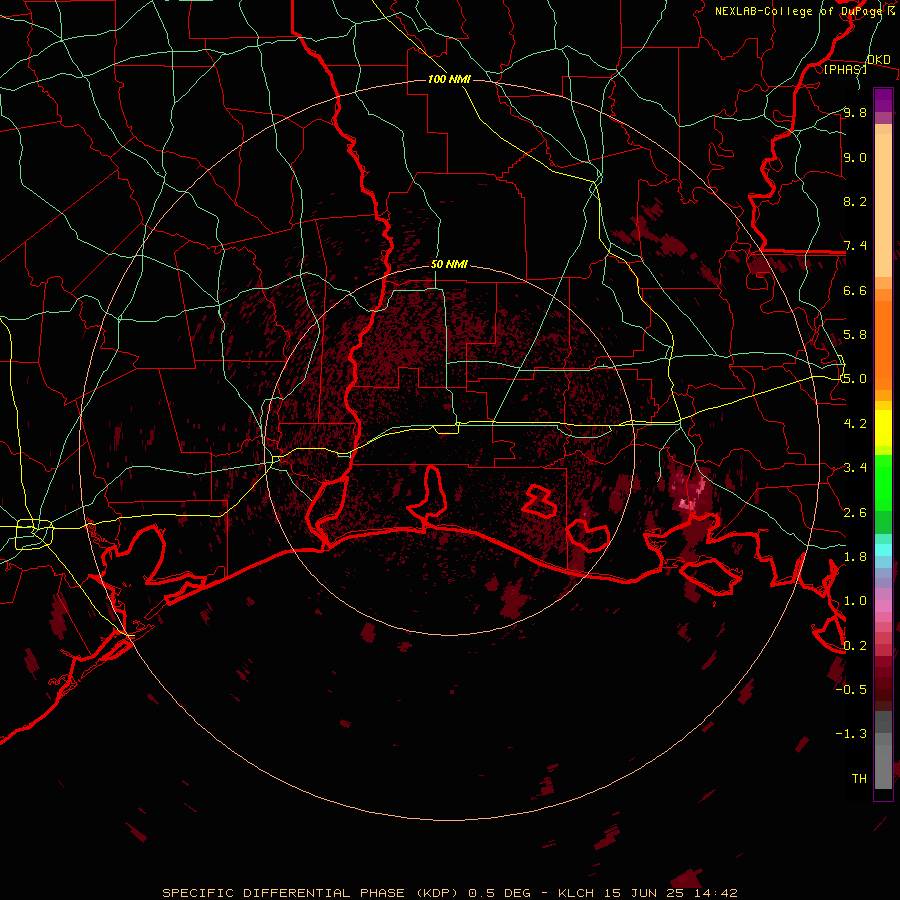Click the 1.0 value on the color scale
This screenshot has width=900, height=900.
855,601
